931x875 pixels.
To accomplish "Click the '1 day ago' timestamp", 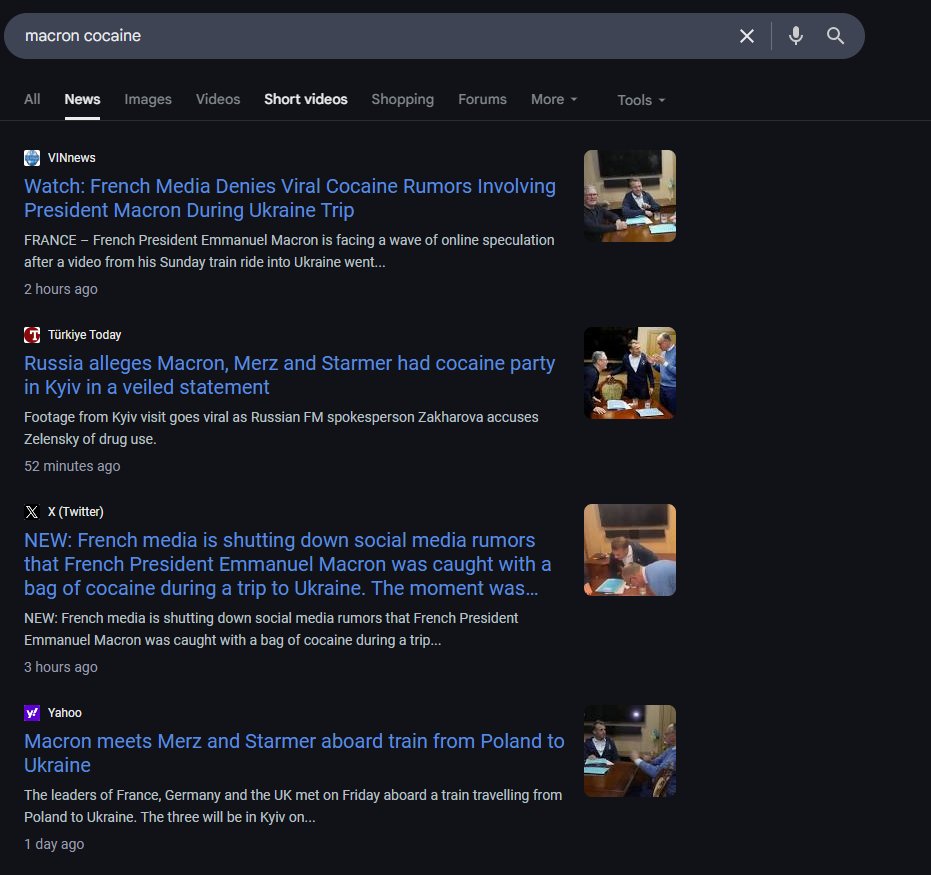I will (54, 844).
